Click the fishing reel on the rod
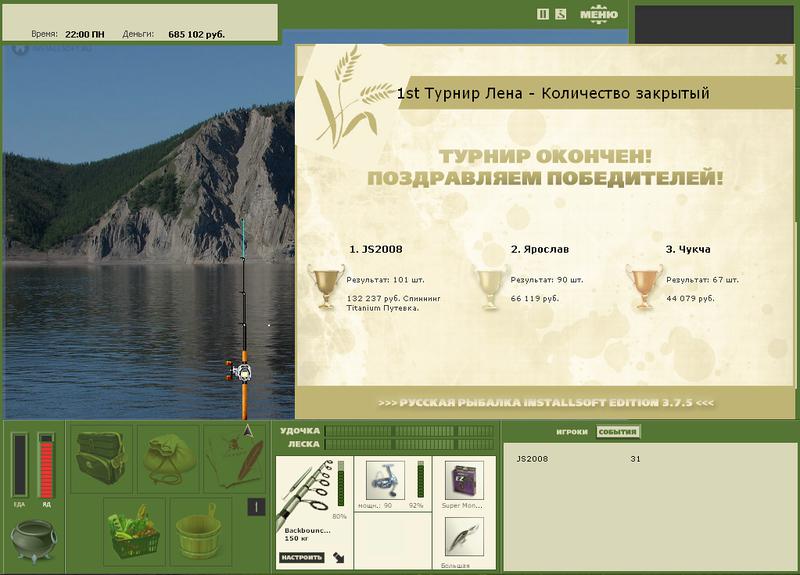The image size is (800, 575). click(x=239, y=371)
